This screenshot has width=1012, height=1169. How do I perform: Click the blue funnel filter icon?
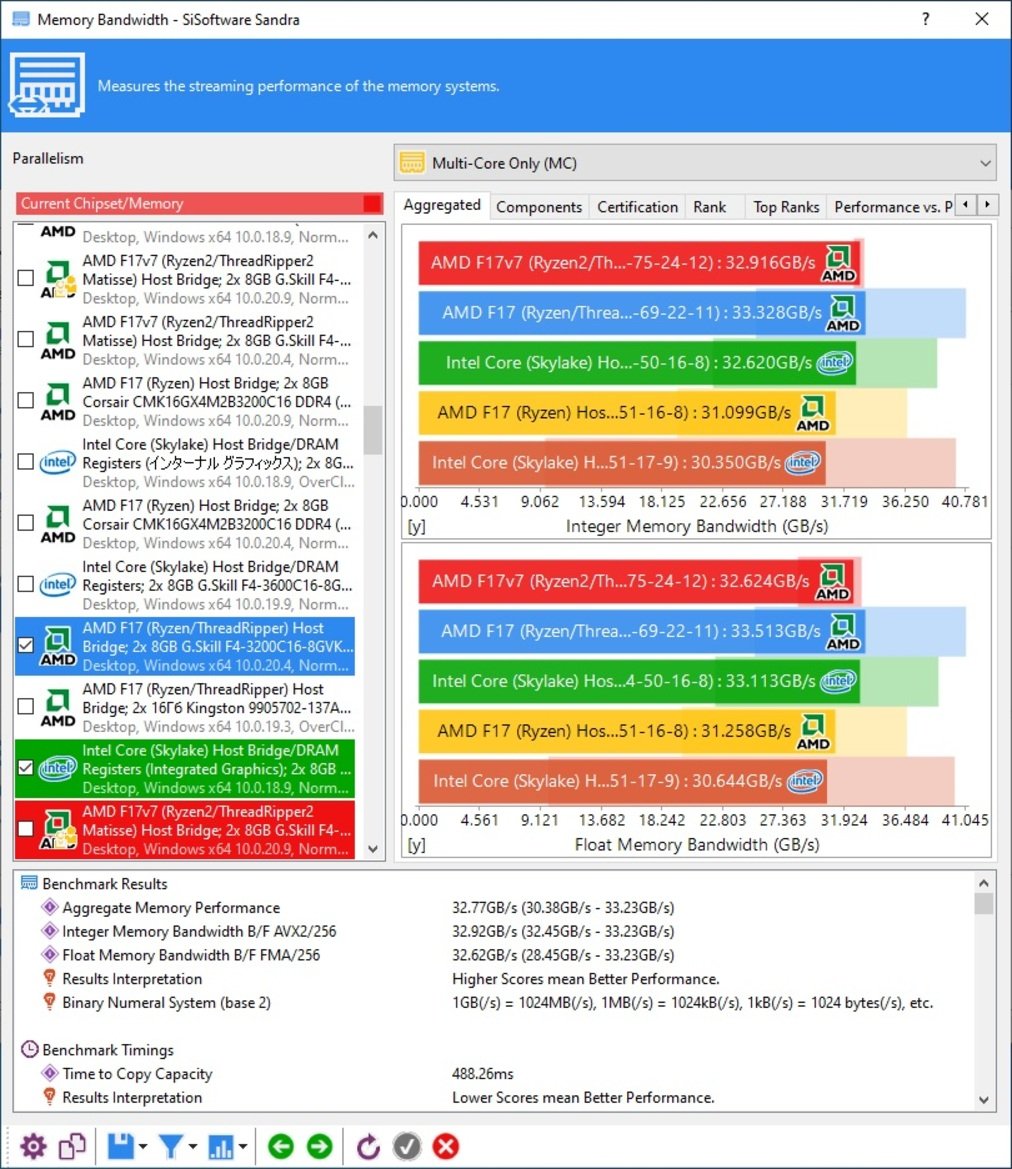(171, 1147)
